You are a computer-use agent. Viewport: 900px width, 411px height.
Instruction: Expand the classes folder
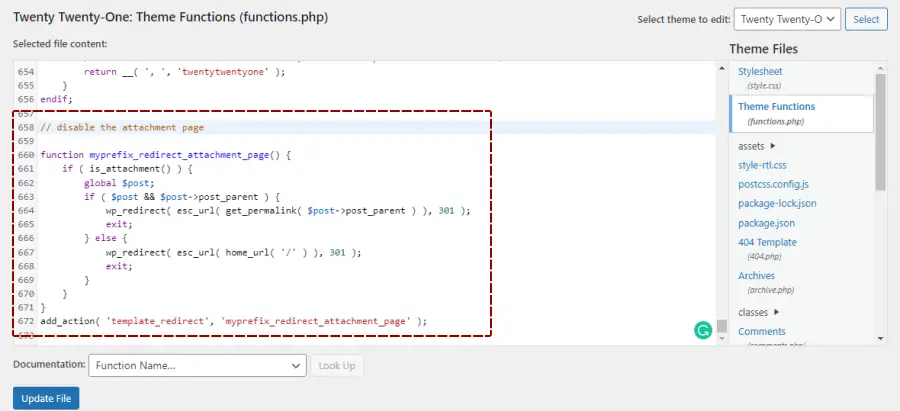pyautogui.click(x=759, y=312)
